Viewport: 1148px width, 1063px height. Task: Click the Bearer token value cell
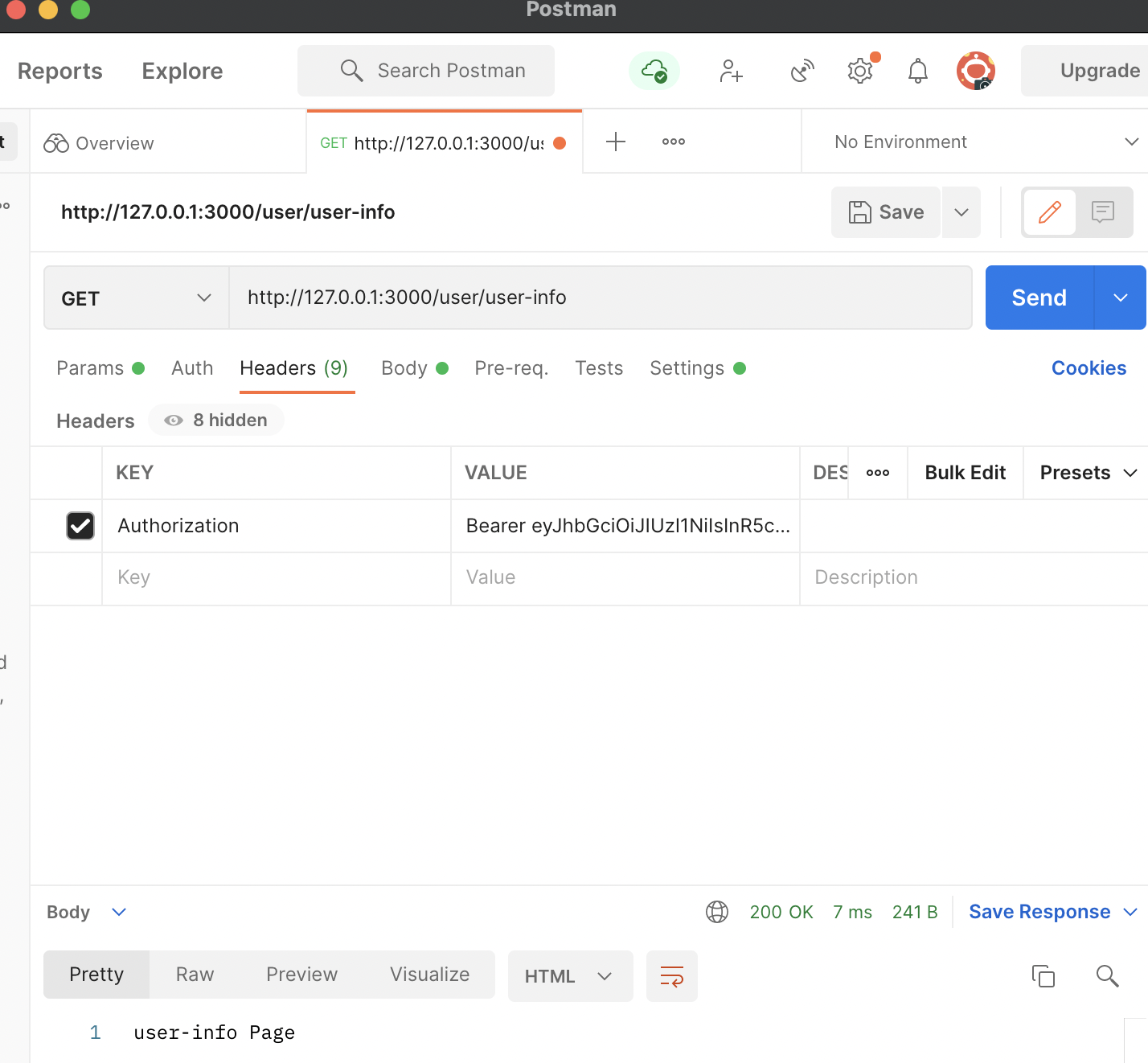625,526
